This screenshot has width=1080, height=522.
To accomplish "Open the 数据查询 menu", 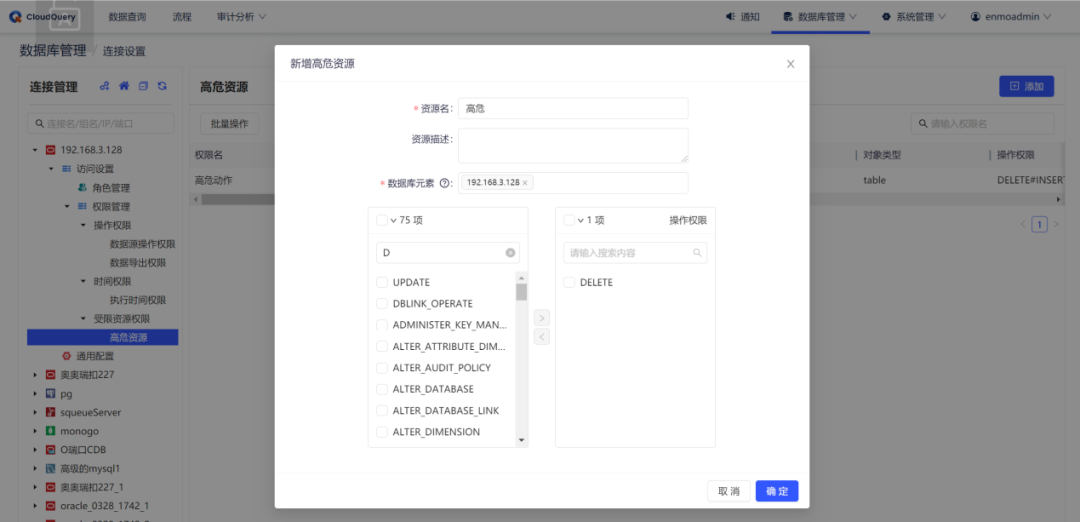I will tap(127, 17).
